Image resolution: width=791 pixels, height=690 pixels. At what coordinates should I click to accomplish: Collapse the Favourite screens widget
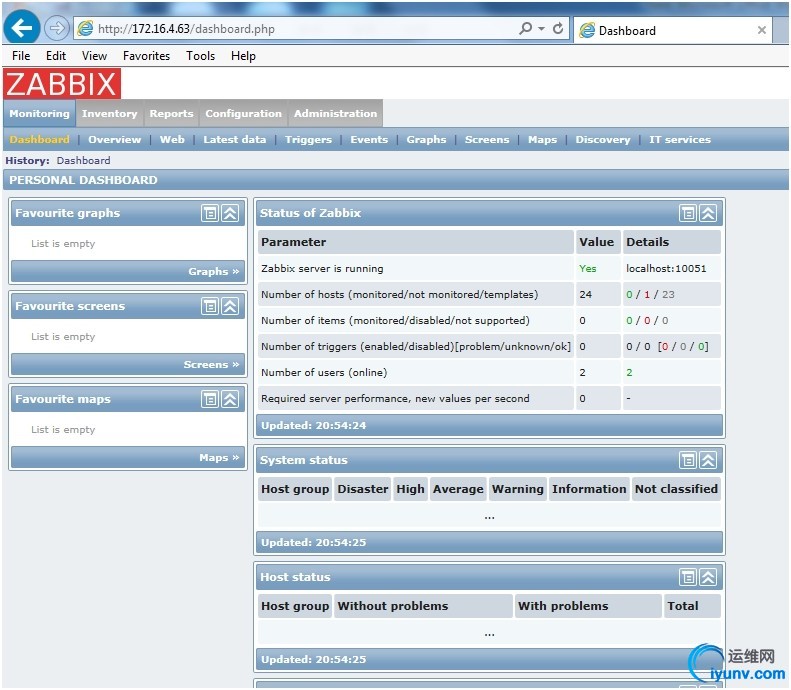coord(230,306)
